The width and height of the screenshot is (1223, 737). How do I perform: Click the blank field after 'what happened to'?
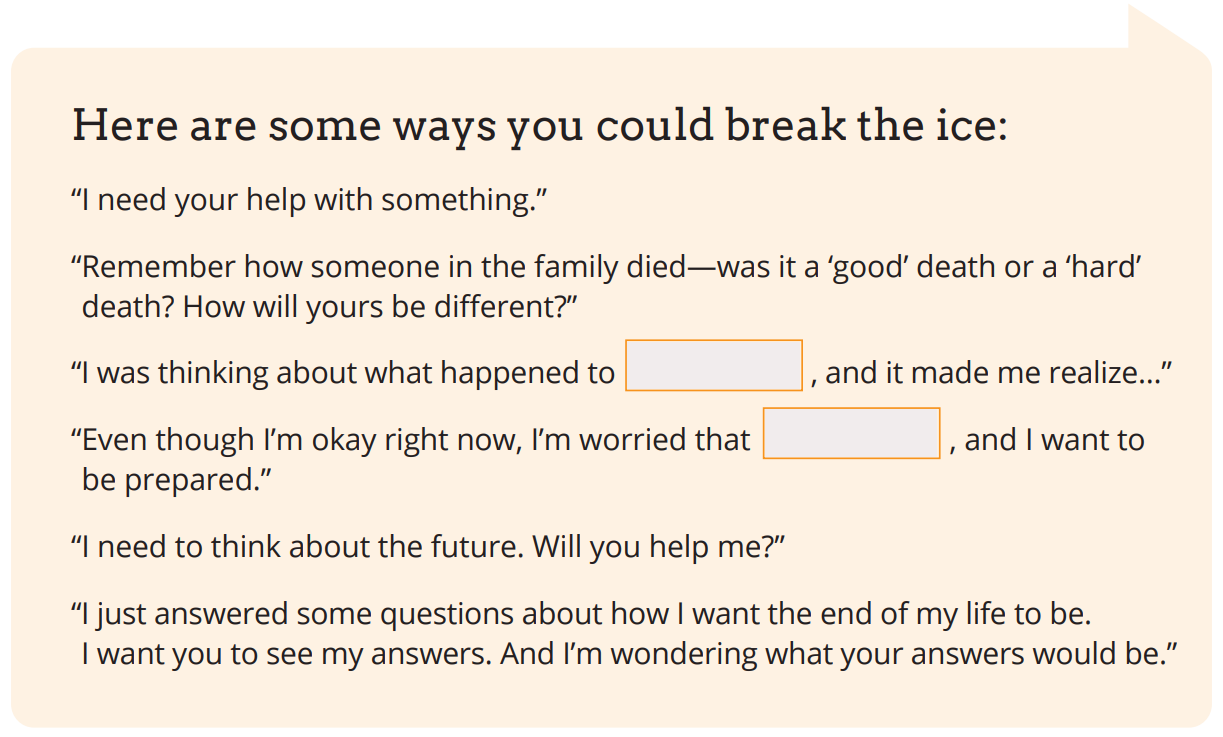pos(714,365)
